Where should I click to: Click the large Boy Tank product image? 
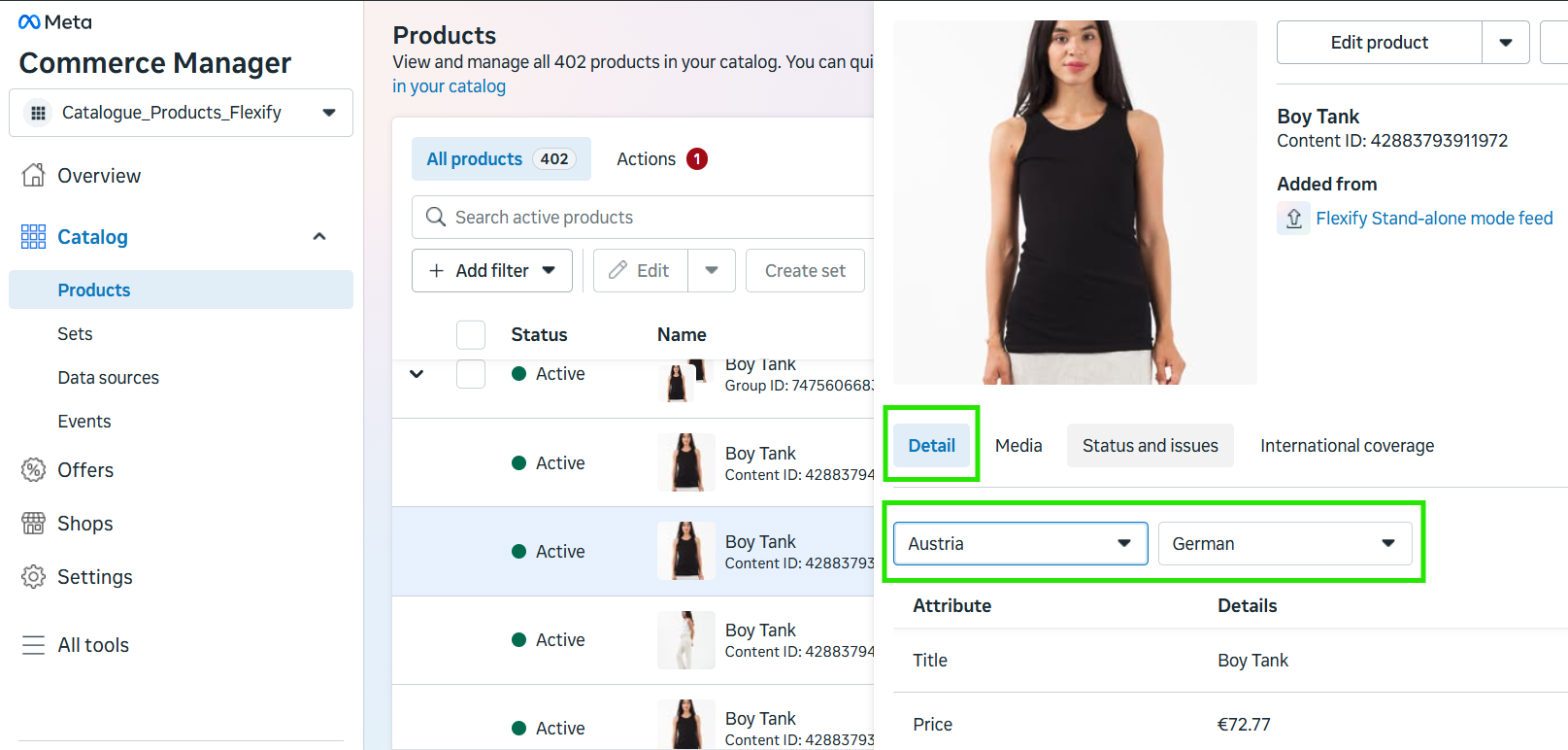click(1075, 202)
